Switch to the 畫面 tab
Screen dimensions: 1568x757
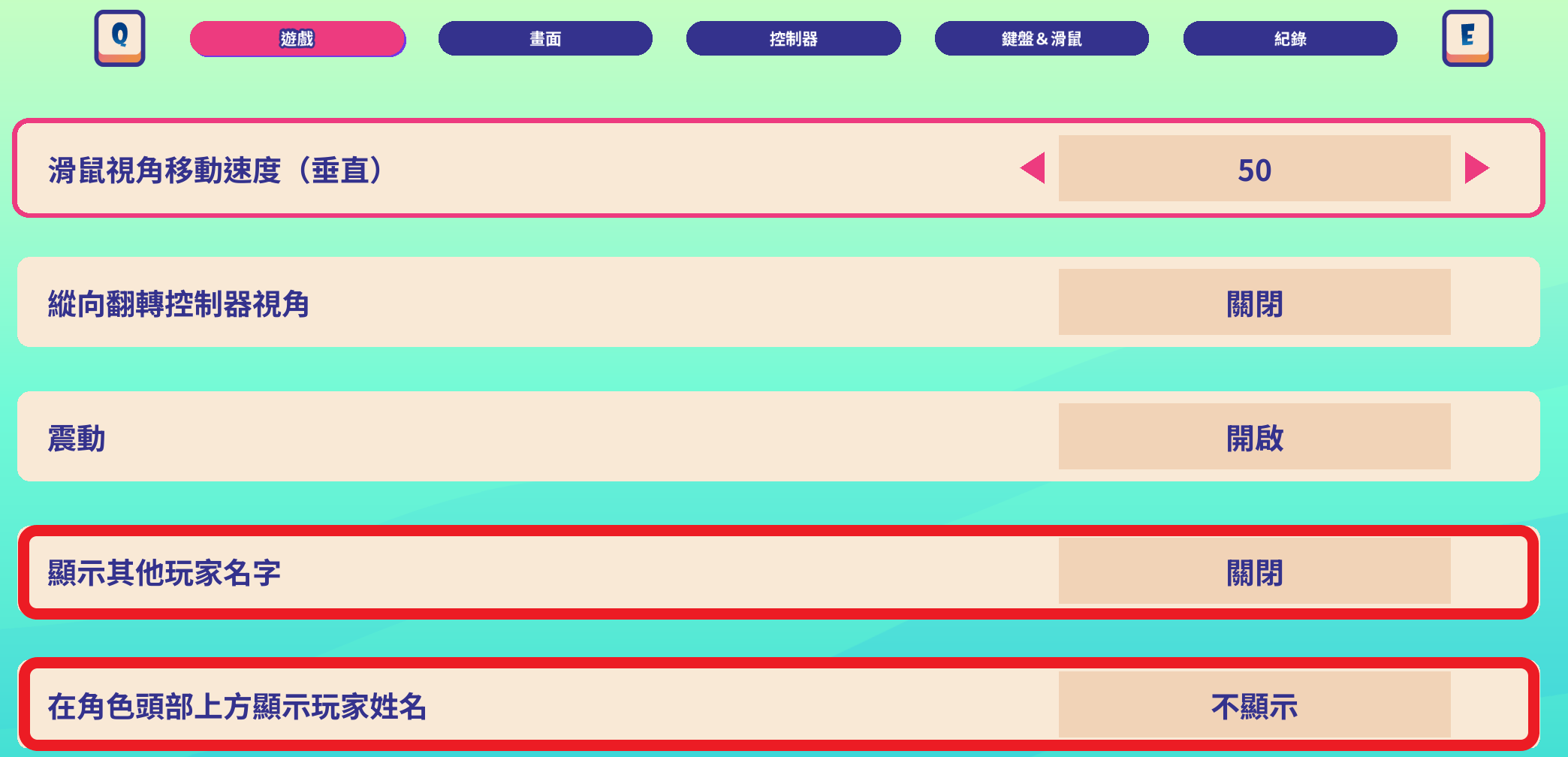coord(545,38)
